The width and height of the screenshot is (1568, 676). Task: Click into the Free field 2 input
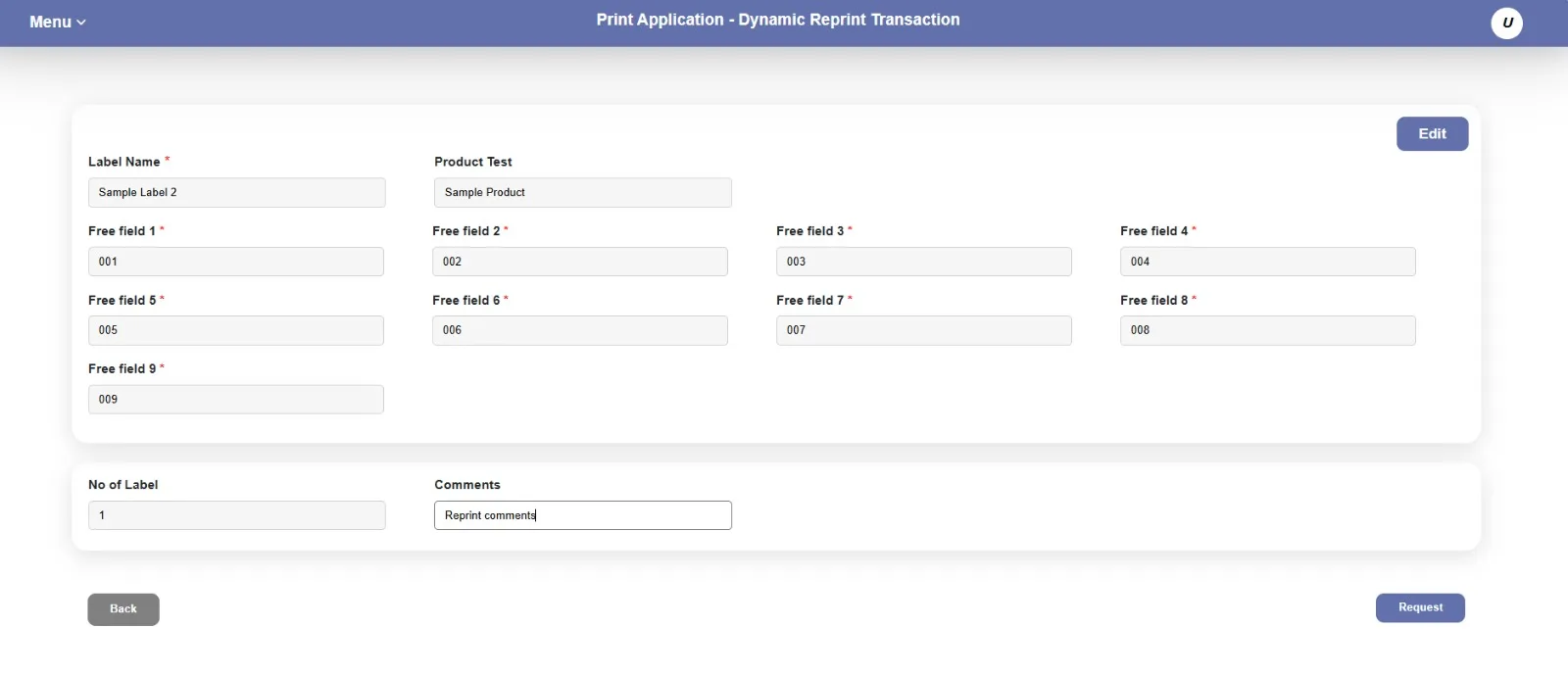(x=580, y=262)
